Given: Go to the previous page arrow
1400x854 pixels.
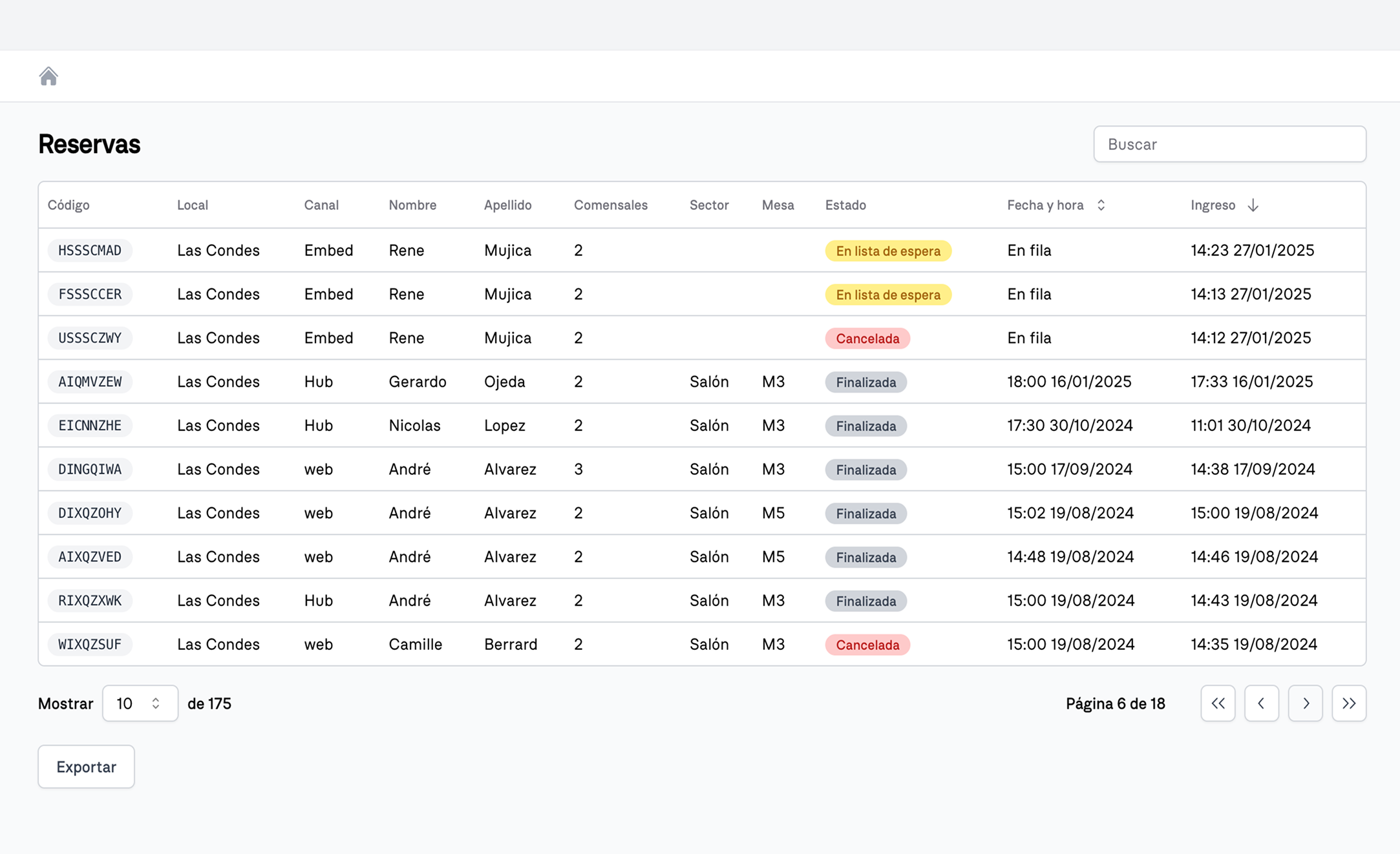Looking at the screenshot, I should [x=1261, y=703].
